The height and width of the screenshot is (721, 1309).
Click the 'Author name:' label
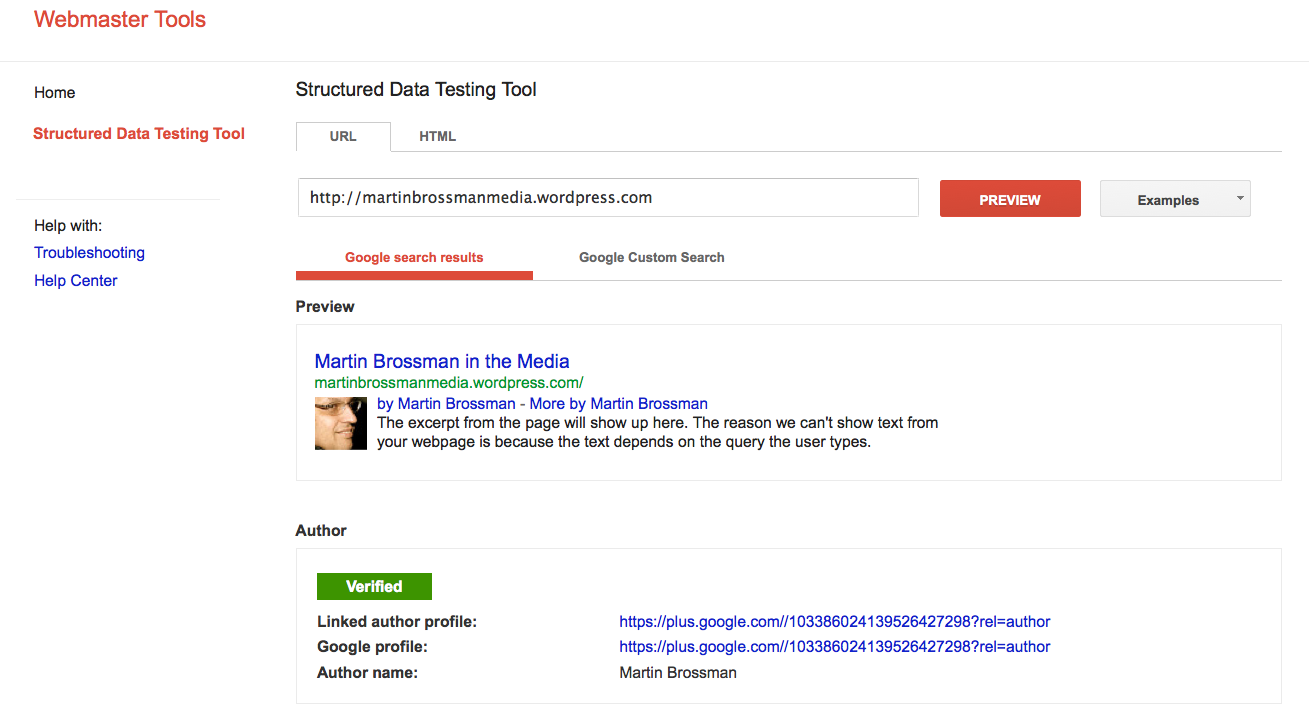(x=367, y=673)
